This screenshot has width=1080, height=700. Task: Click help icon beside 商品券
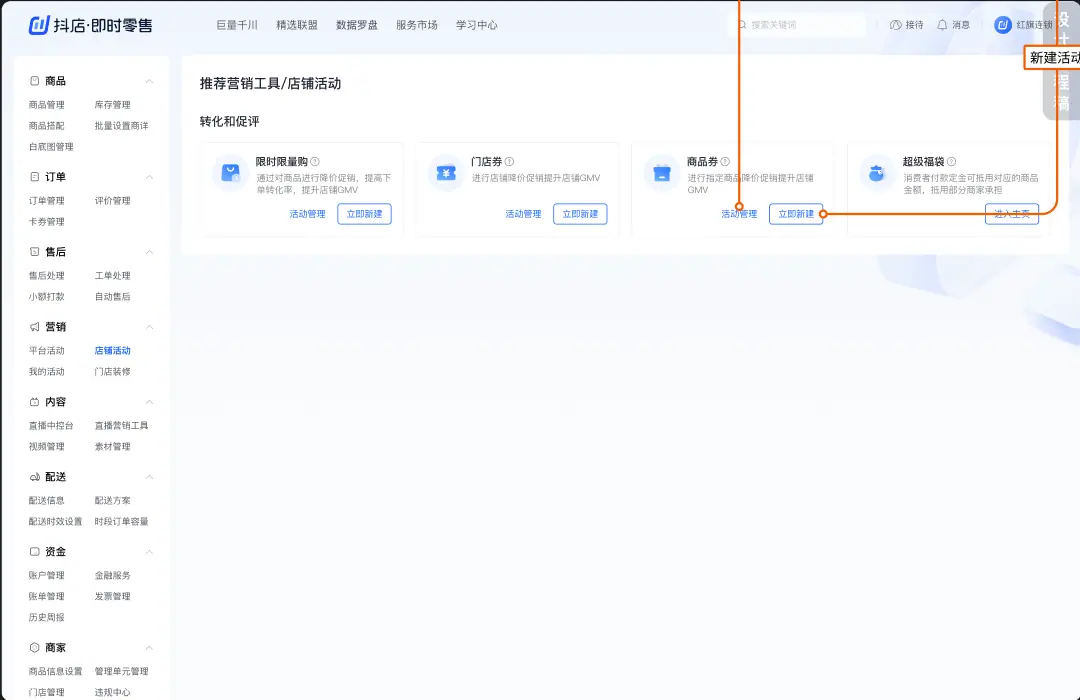pos(725,162)
